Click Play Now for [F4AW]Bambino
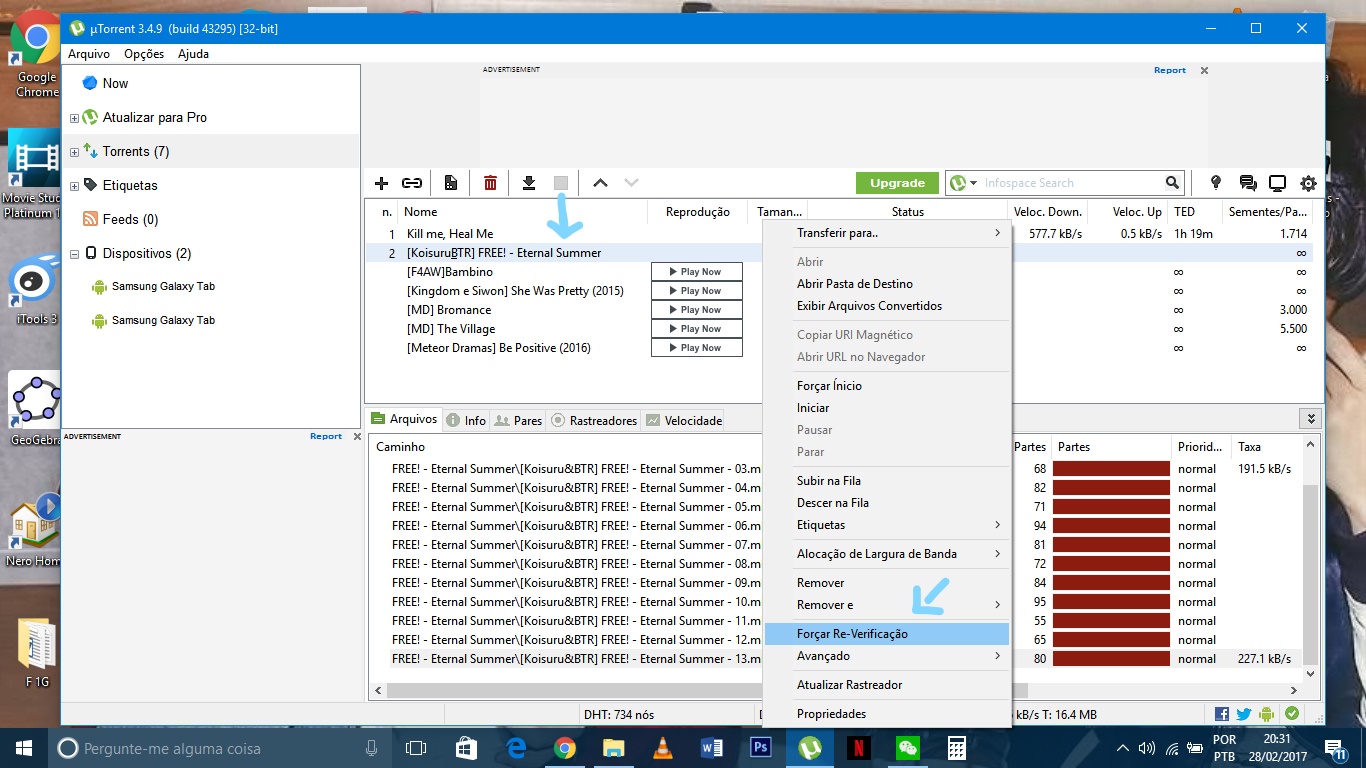 (x=697, y=272)
